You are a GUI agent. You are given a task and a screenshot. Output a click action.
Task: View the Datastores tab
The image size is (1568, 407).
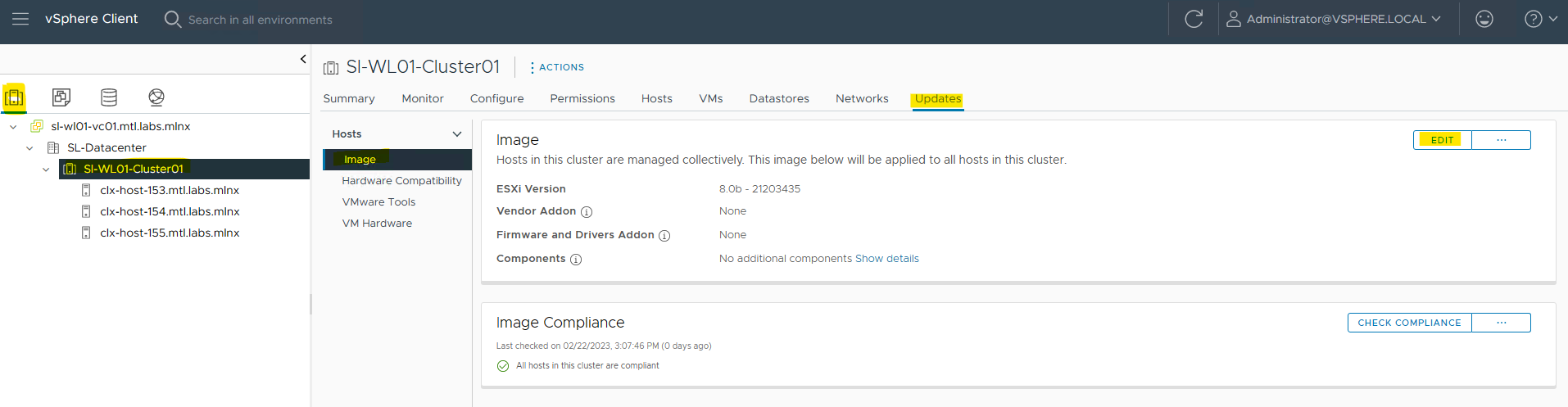779,98
